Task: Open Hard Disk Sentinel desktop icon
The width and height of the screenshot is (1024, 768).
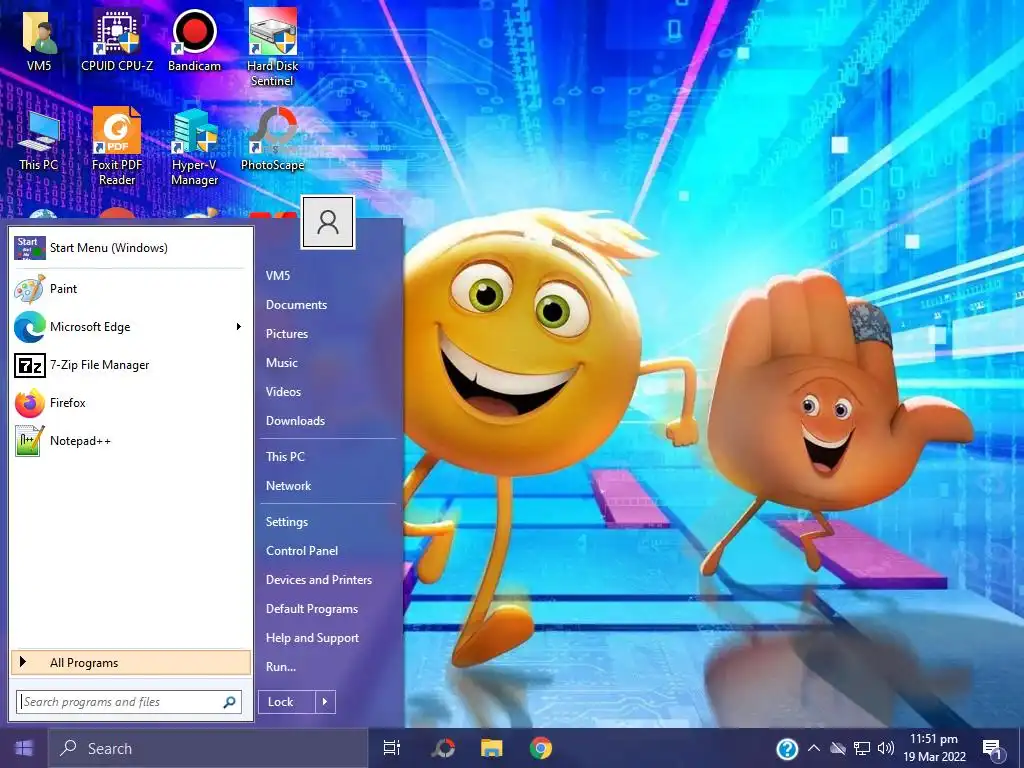Action: [272, 47]
